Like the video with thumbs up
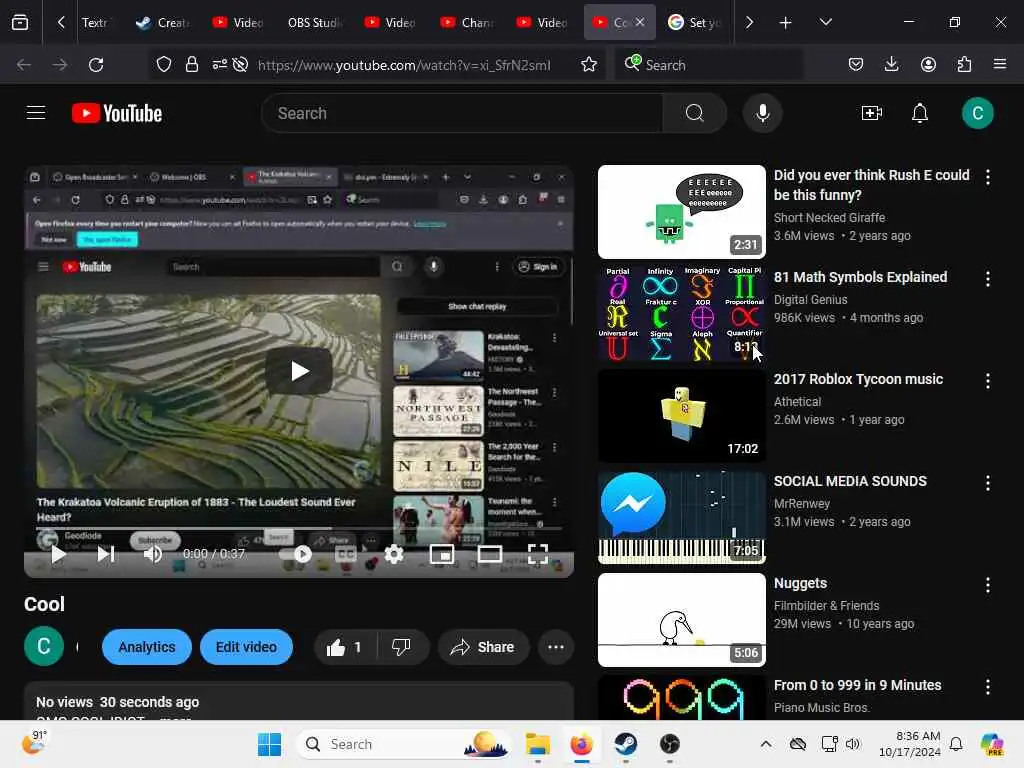This screenshot has width=1024, height=768. pos(345,647)
